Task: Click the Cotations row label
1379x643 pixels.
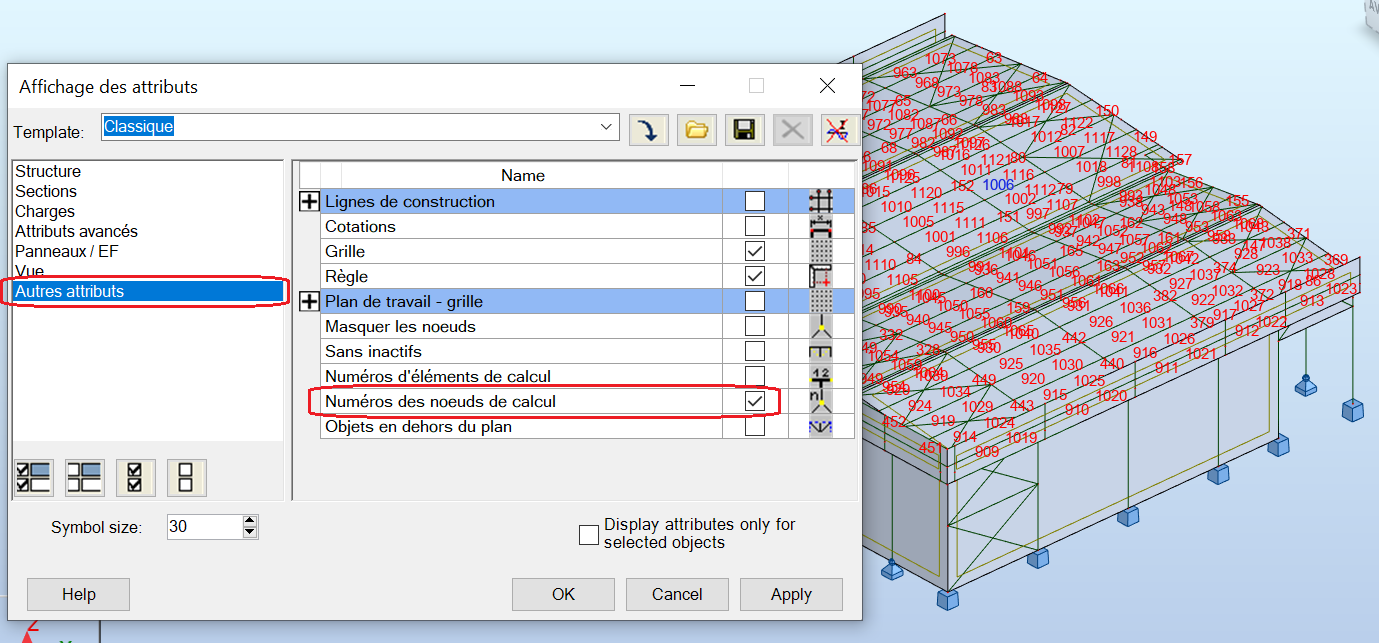Action: [360, 226]
